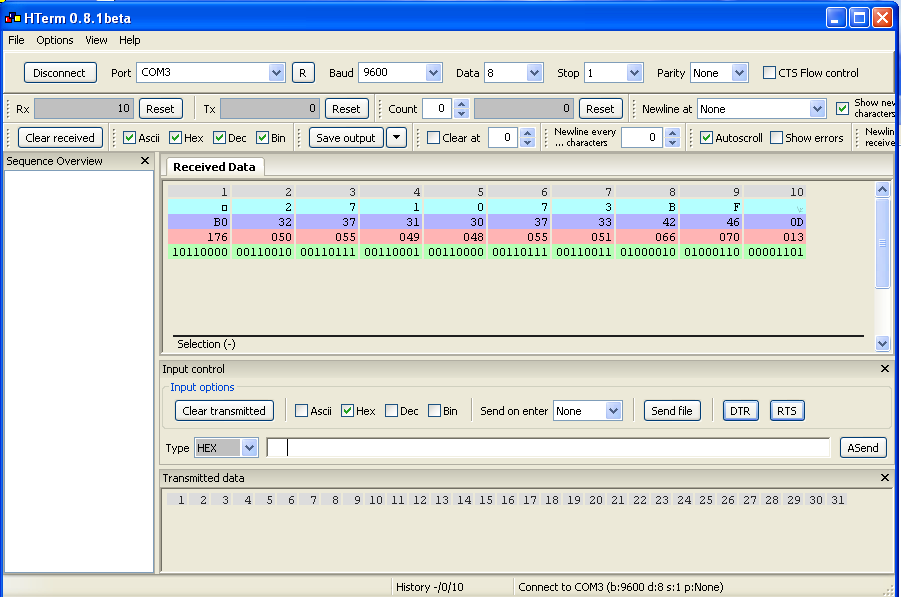The width and height of the screenshot is (901, 597).
Task: Click the HTerm application icon in title bar
Action: 12,18
